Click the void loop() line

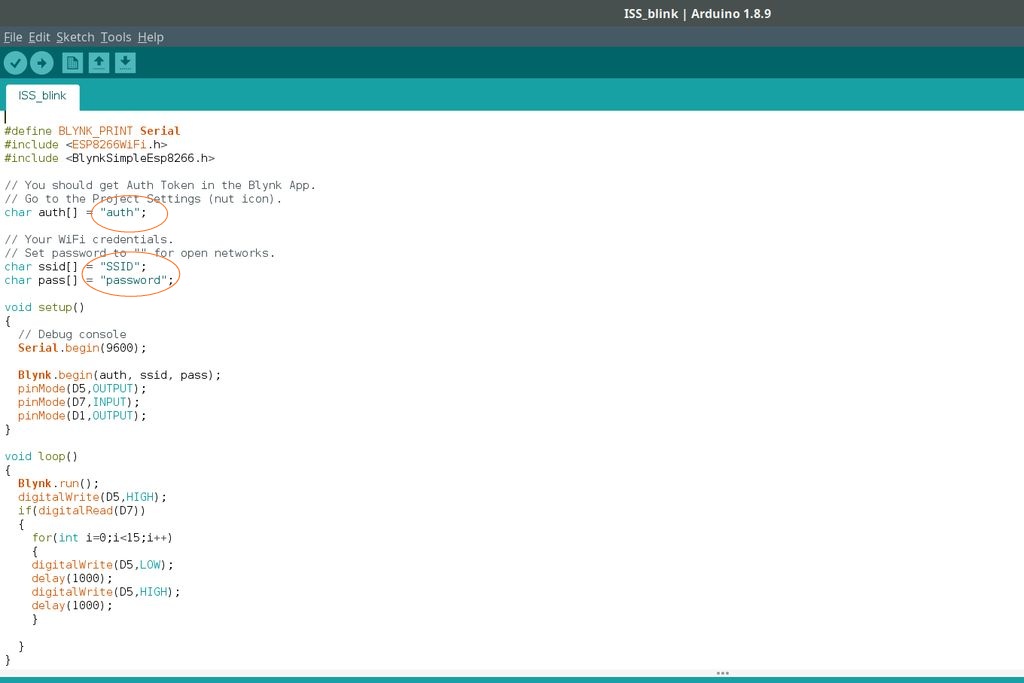click(41, 456)
